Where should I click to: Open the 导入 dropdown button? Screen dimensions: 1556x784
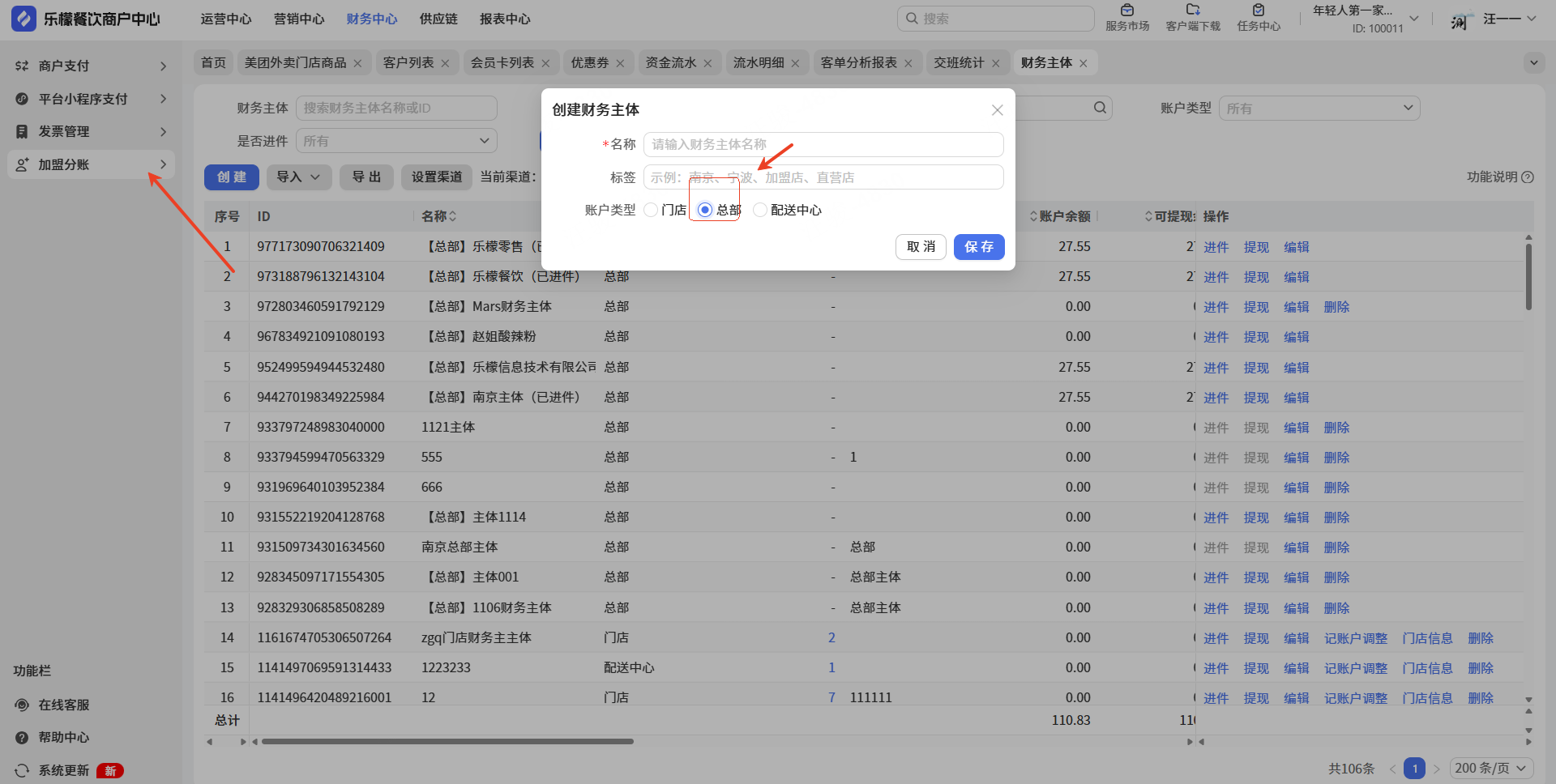tap(299, 177)
